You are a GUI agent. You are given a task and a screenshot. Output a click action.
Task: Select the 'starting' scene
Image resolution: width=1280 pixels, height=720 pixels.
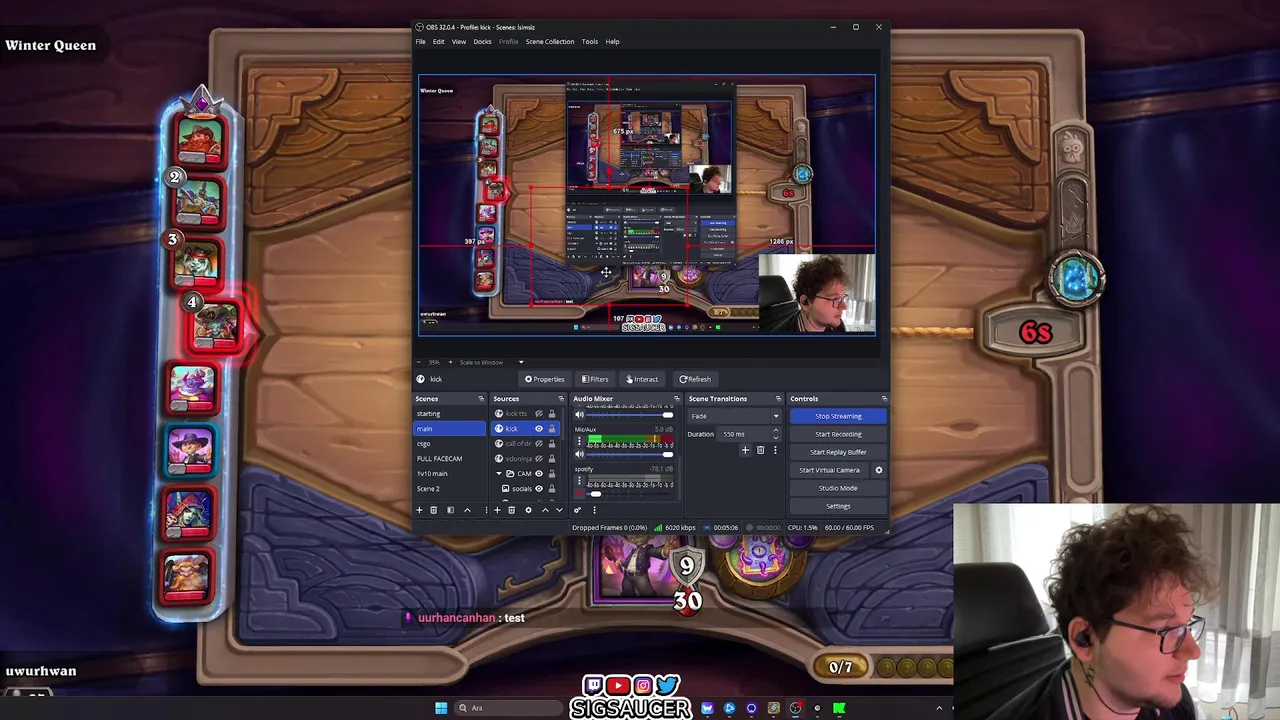point(450,414)
